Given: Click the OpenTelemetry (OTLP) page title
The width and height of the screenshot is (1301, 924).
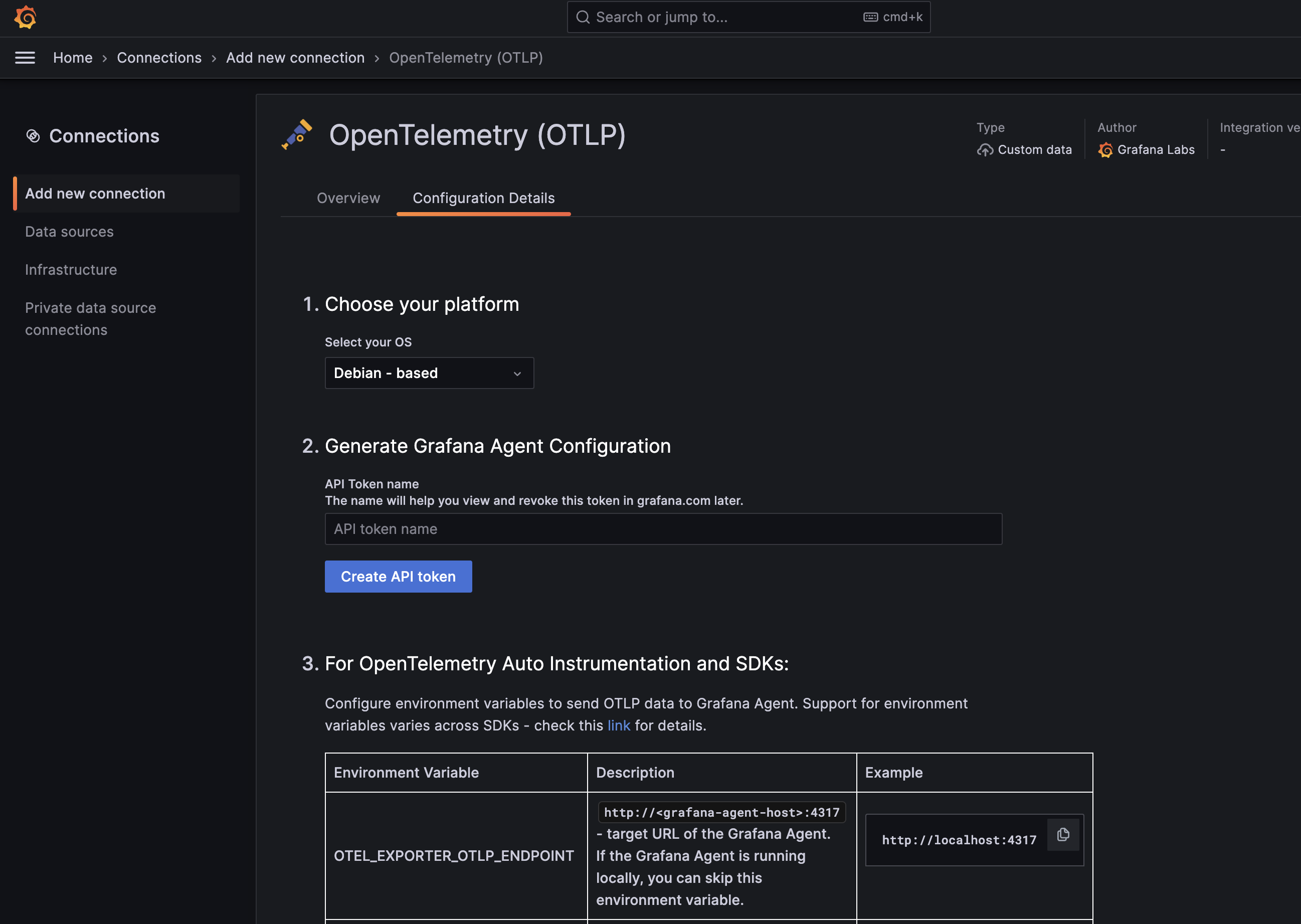Looking at the screenshot, I should pos(477,135).
